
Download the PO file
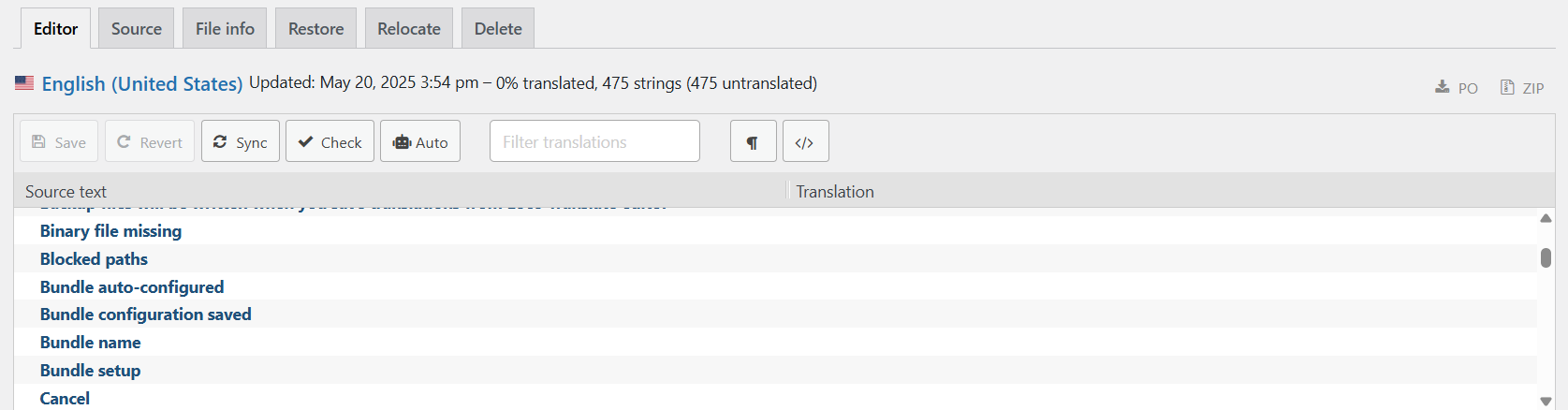(1457, 88)
